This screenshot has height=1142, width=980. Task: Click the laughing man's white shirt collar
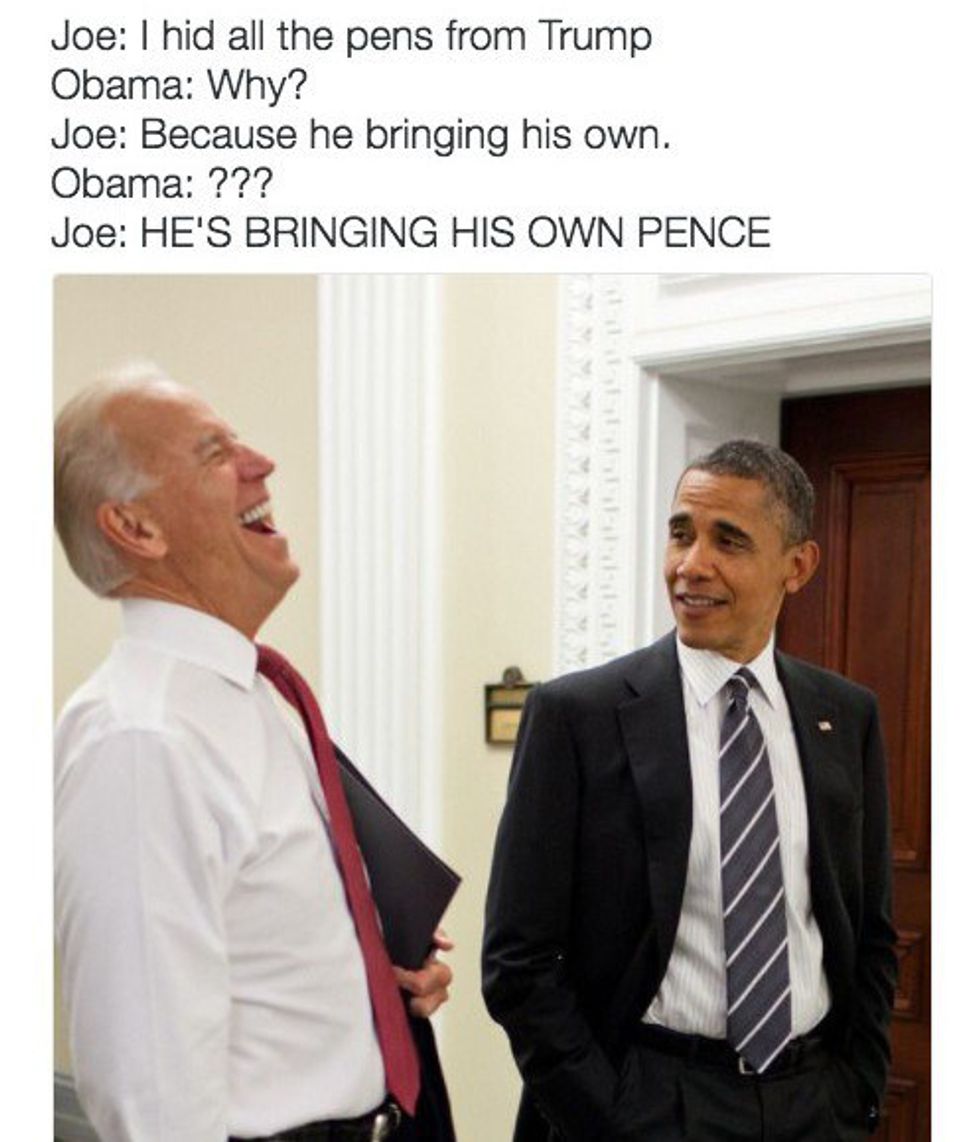click(189, 641)
